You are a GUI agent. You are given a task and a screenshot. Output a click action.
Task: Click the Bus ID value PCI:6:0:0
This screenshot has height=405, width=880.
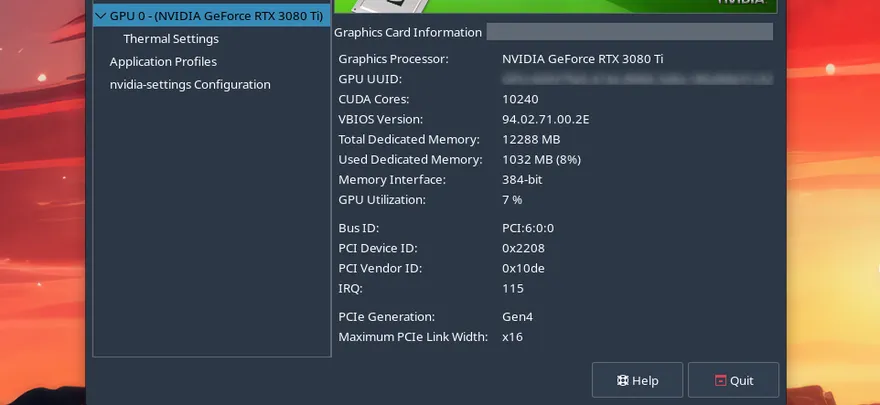tap(526, 228)
